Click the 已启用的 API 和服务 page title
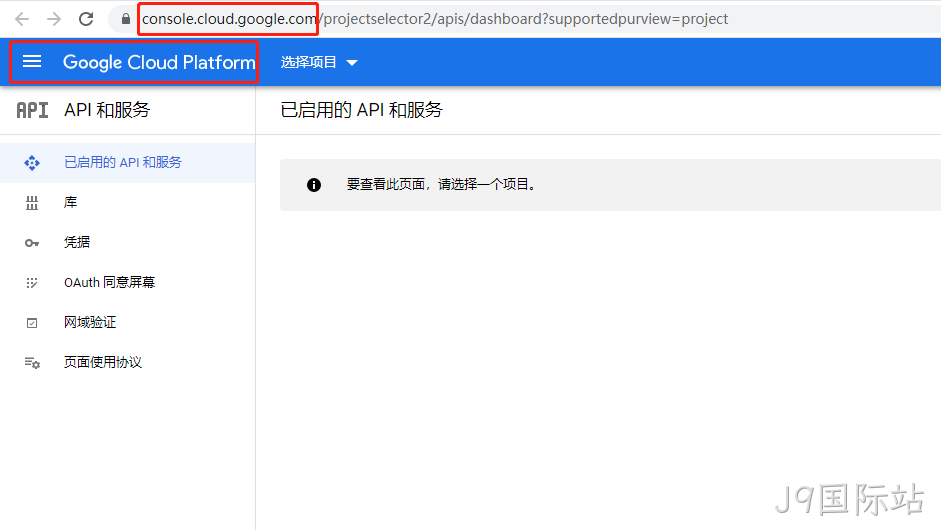 coord(361,110)
